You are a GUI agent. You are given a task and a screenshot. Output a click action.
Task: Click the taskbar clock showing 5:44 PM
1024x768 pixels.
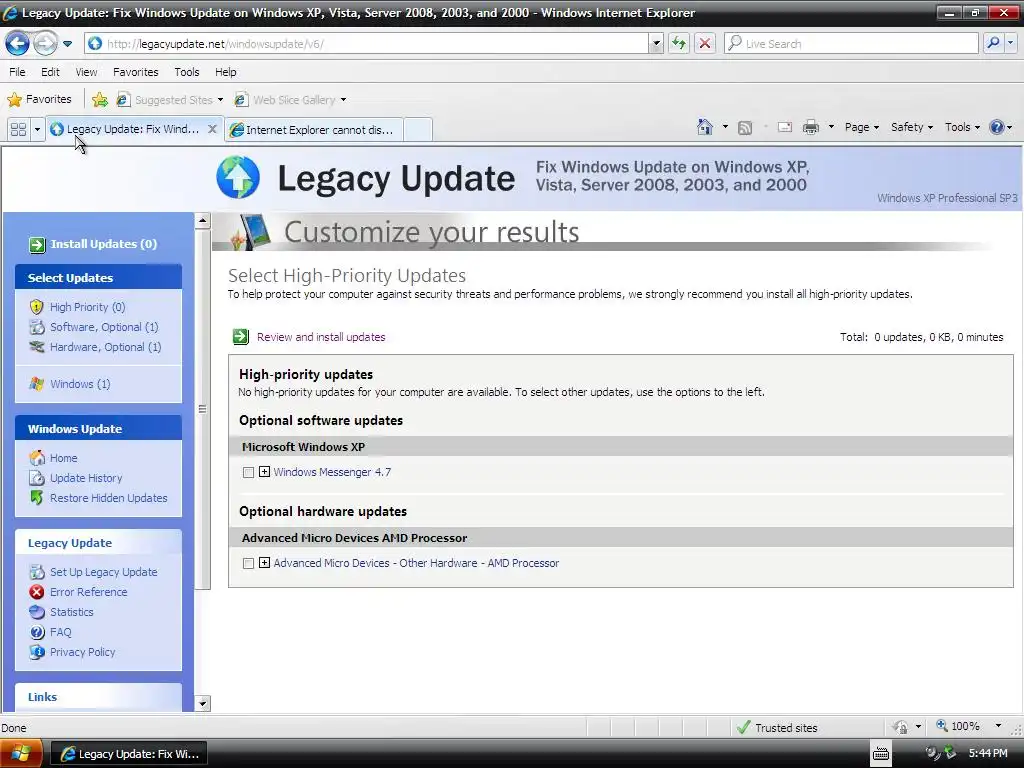point(987,754)
